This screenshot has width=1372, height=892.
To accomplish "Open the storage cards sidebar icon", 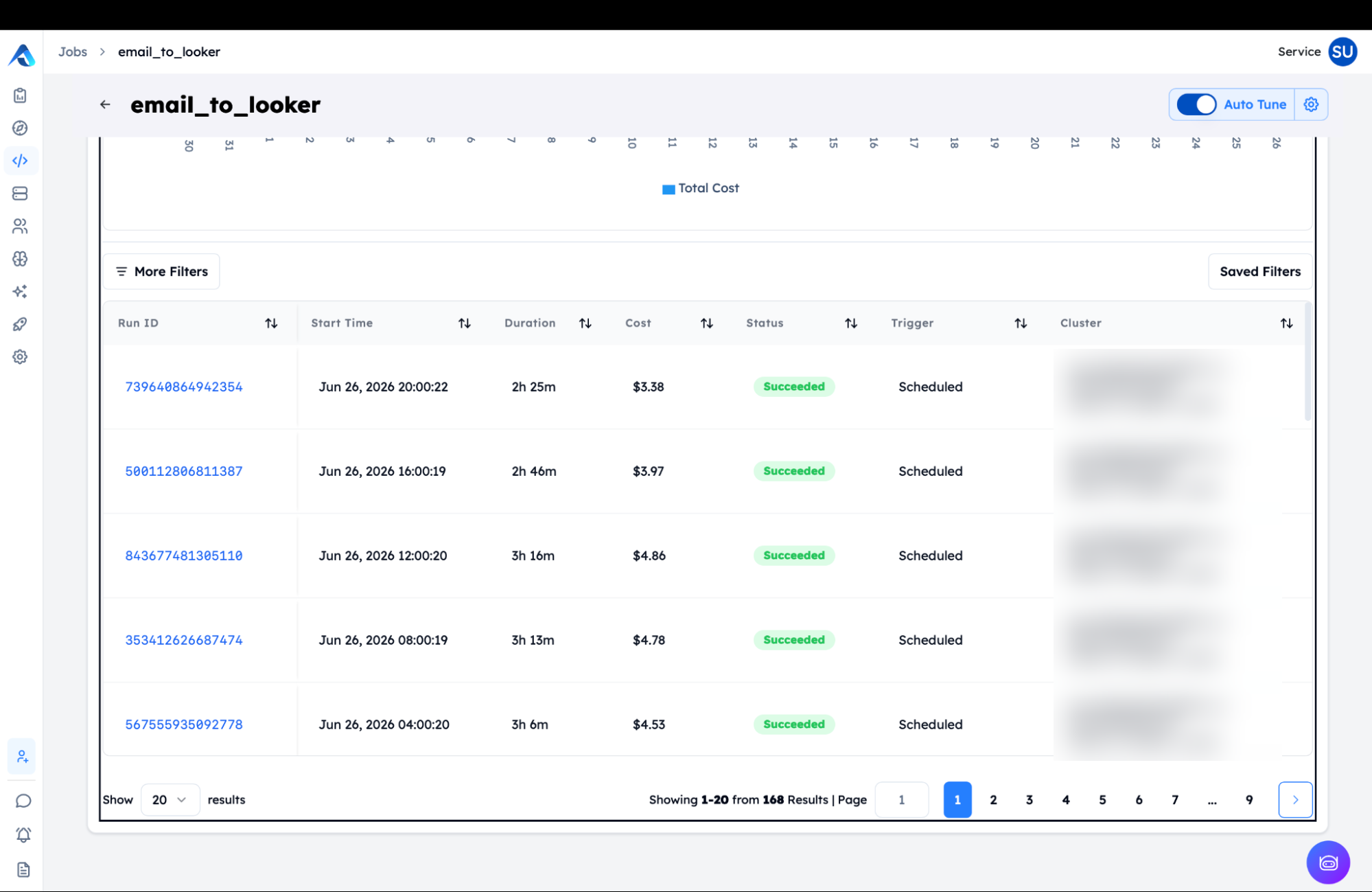I will point(20,194).
